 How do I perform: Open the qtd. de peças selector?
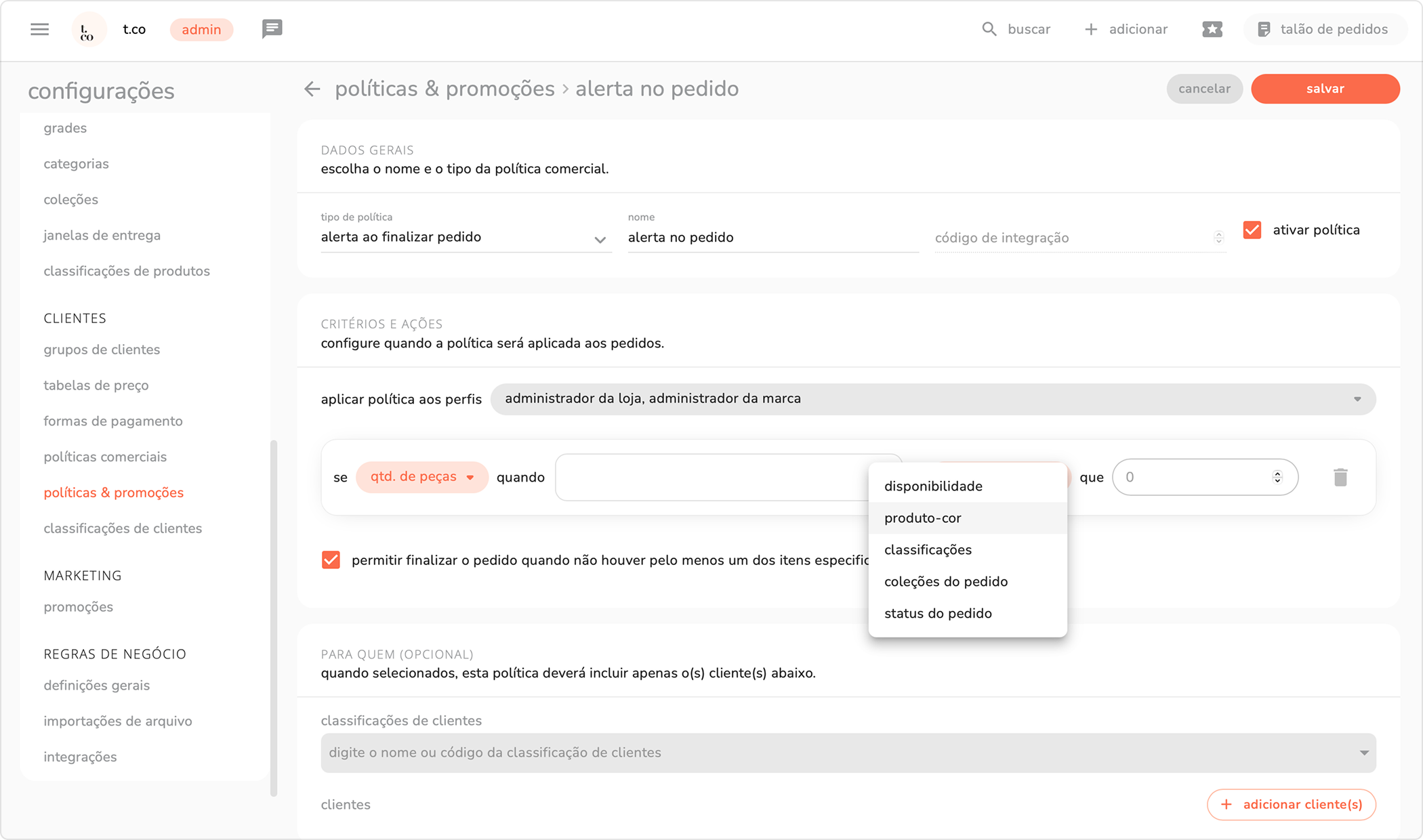coord(421,477)
